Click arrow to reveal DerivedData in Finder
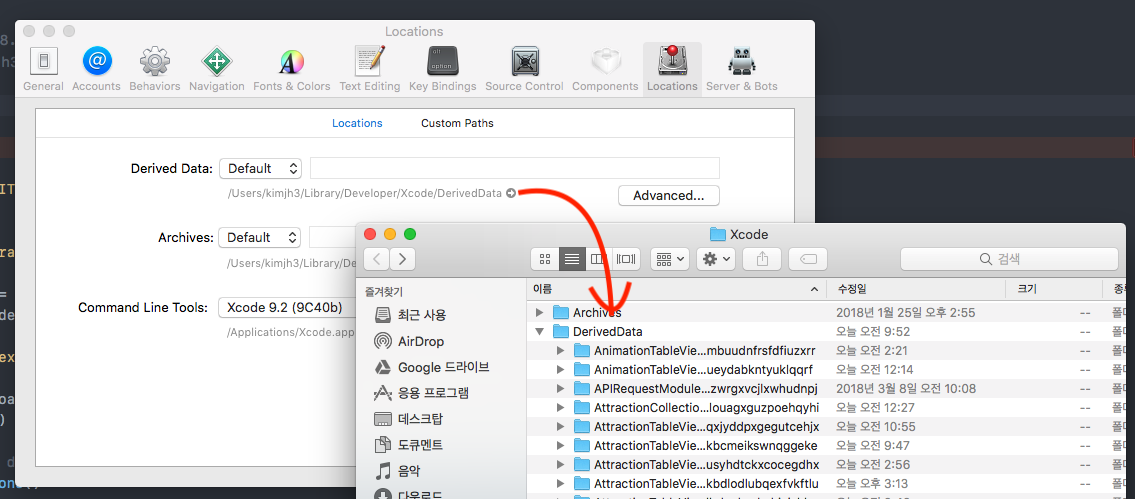The height and width of the screenshot is (499, 1135). [511, 193]
